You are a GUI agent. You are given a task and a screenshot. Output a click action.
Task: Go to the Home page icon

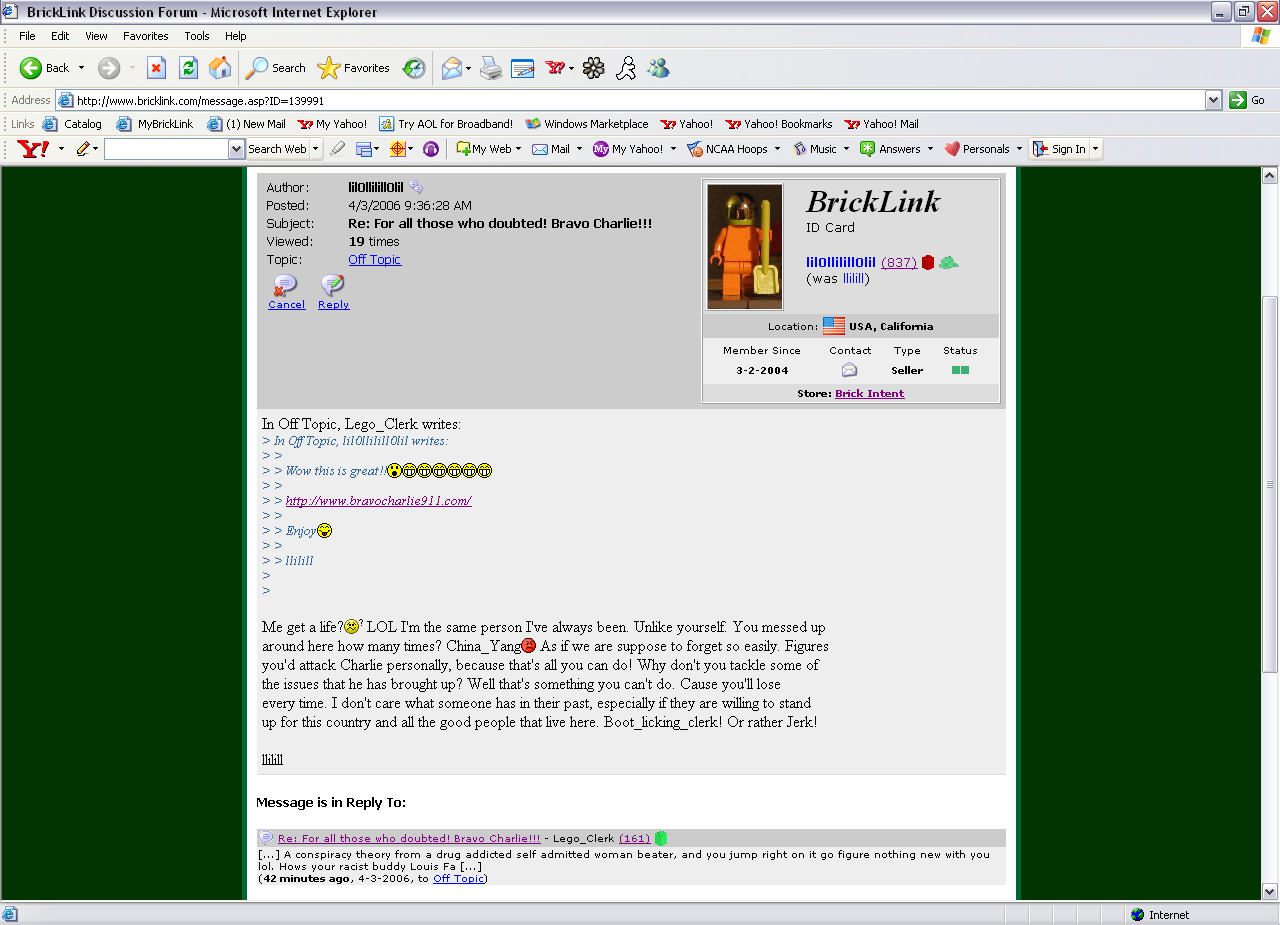(220, 68)
